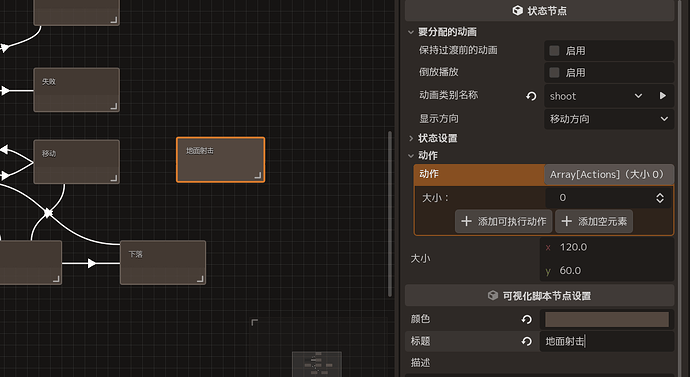
Task: Click resize handle of 移动 node
Action: click(x=114, y=178)
